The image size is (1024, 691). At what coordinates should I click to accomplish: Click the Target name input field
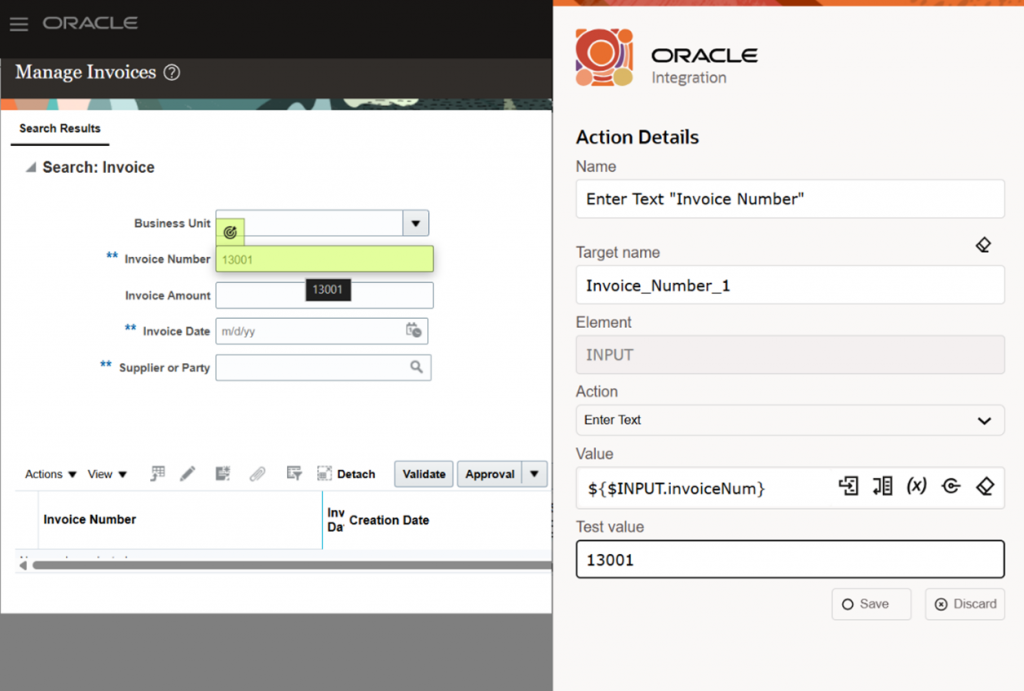[790, 285]
